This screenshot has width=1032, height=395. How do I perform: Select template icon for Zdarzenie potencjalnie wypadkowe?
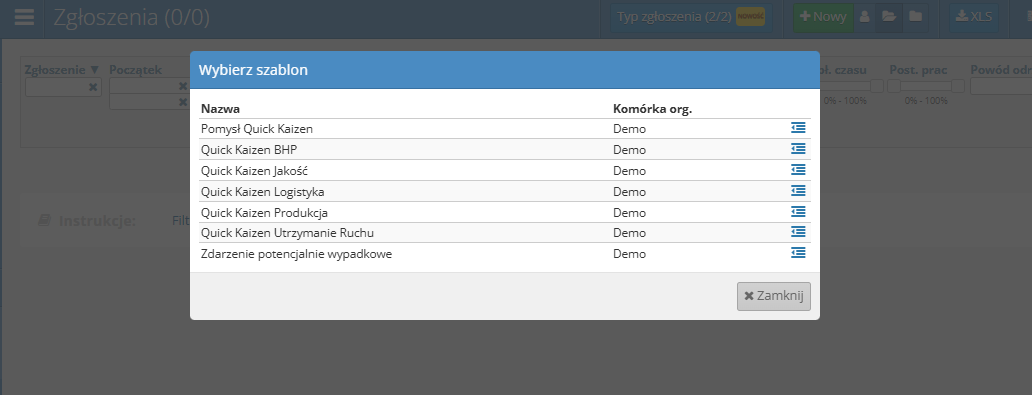[x=798, y=252]
